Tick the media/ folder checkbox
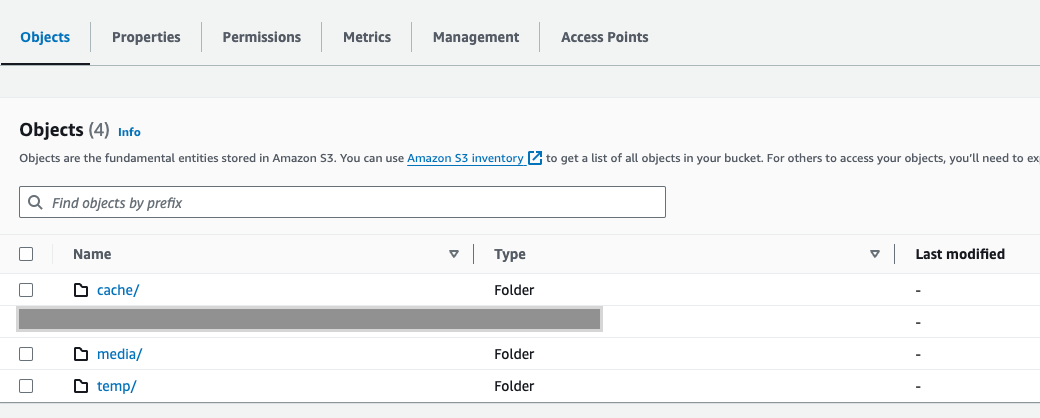The width and height of the screenshot is (1040, 418). pyautogui.click(x=26, y=354)
